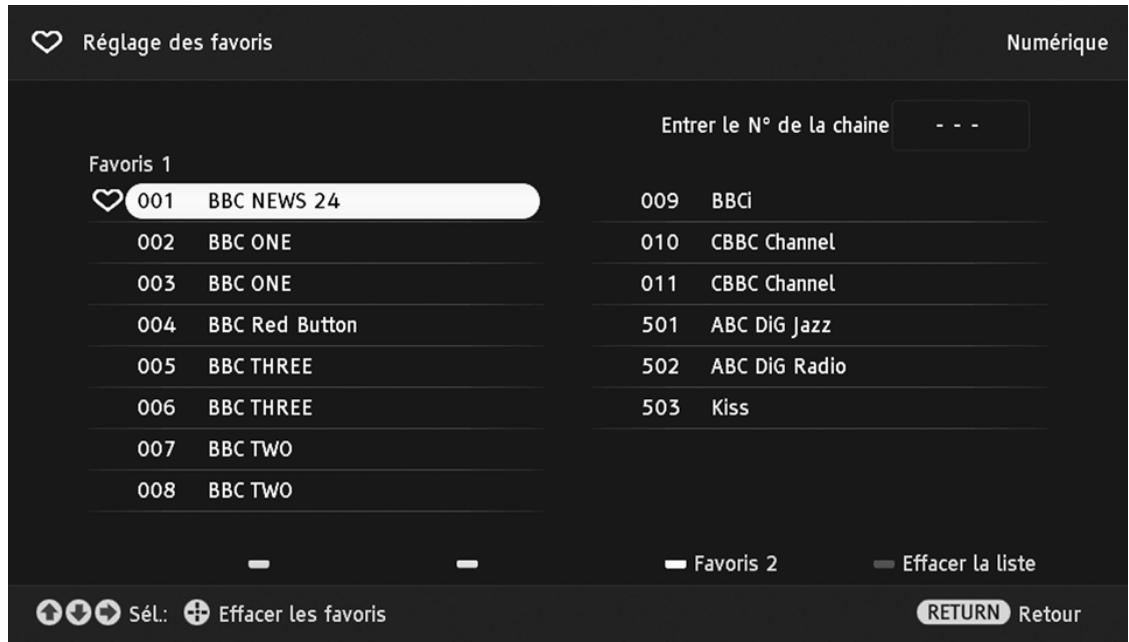Select channel 501 ABC DiG Jazz

click(x=819, y=325)
